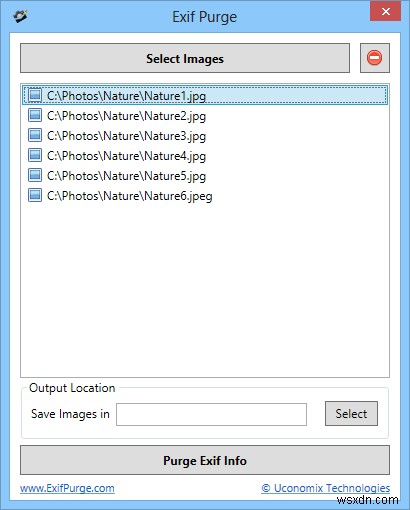410x510 pixels.
Task: Click the image file icon beside Nature1.jpg
Action: pos(35,95)
